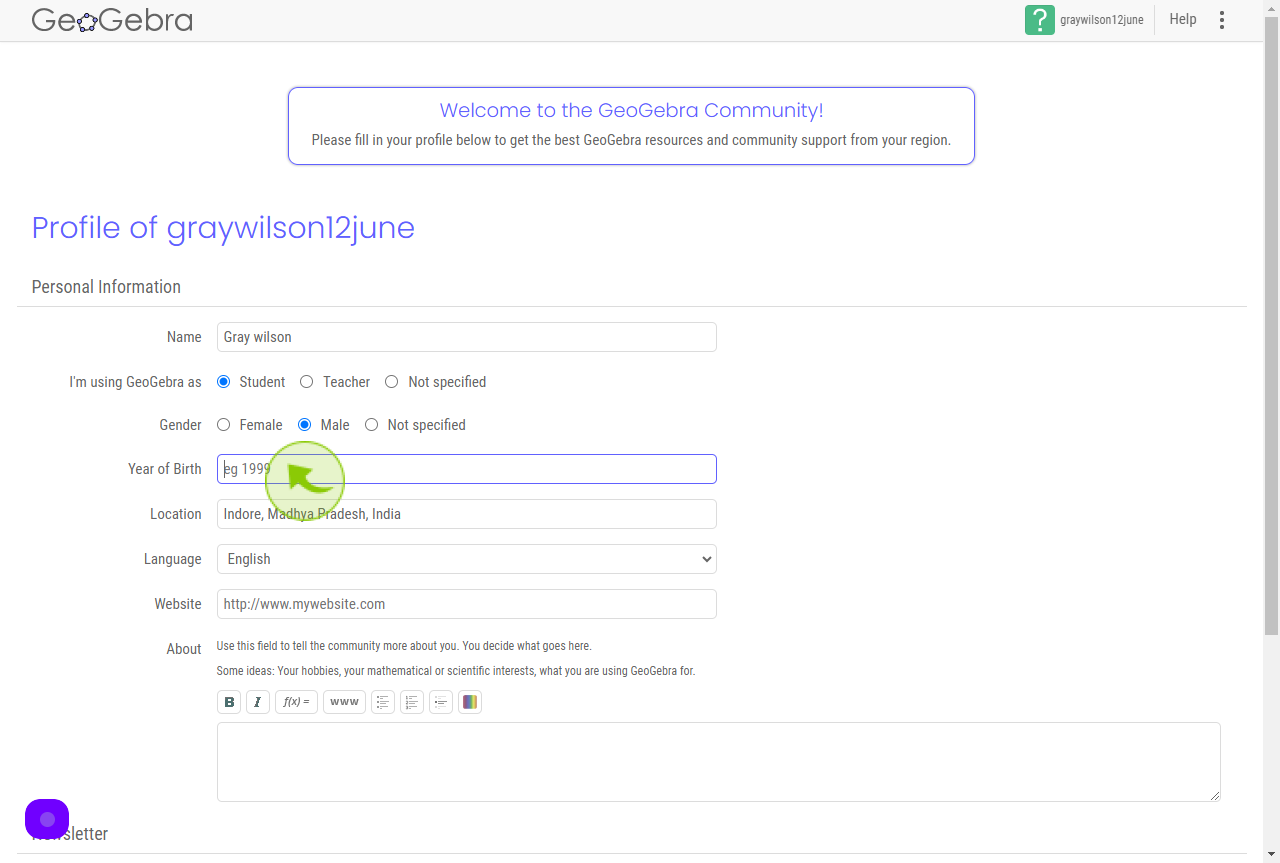This screenshot has height=863, width=1280.
Task: Toggle italic formatting in About editor
Action: [257, 702]
